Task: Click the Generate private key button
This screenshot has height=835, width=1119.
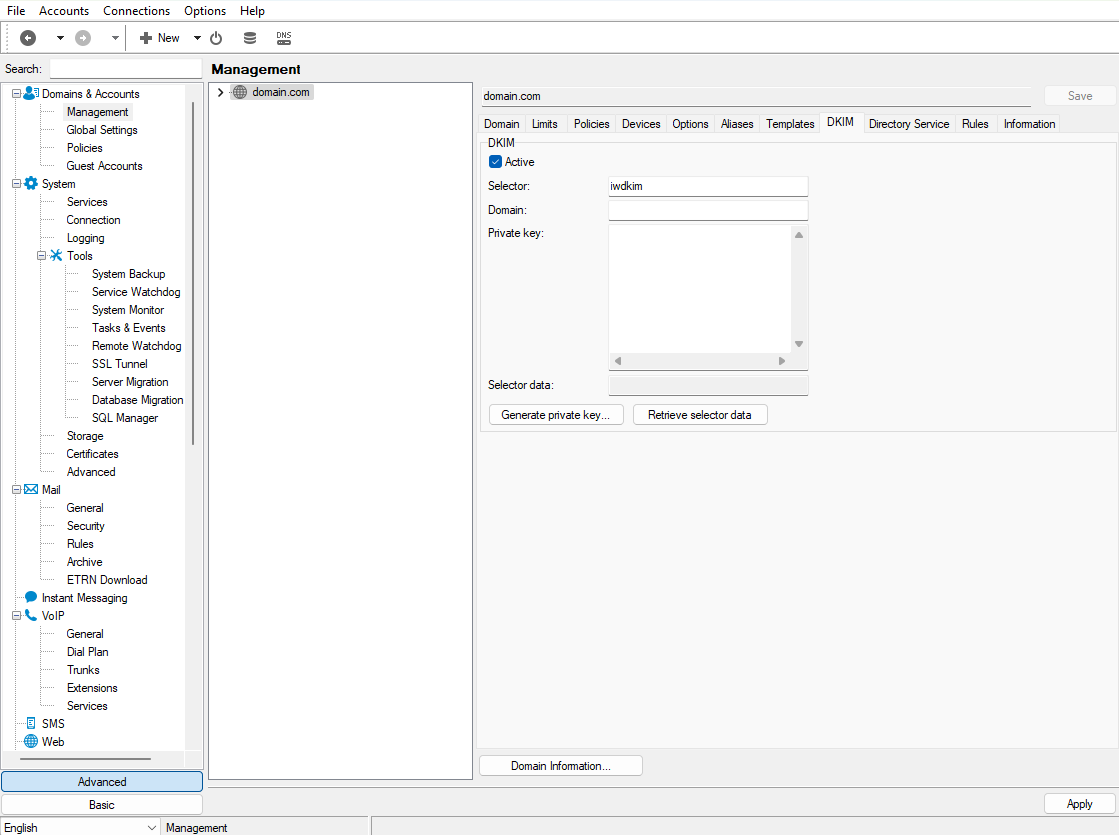Action: coord(555,415)
